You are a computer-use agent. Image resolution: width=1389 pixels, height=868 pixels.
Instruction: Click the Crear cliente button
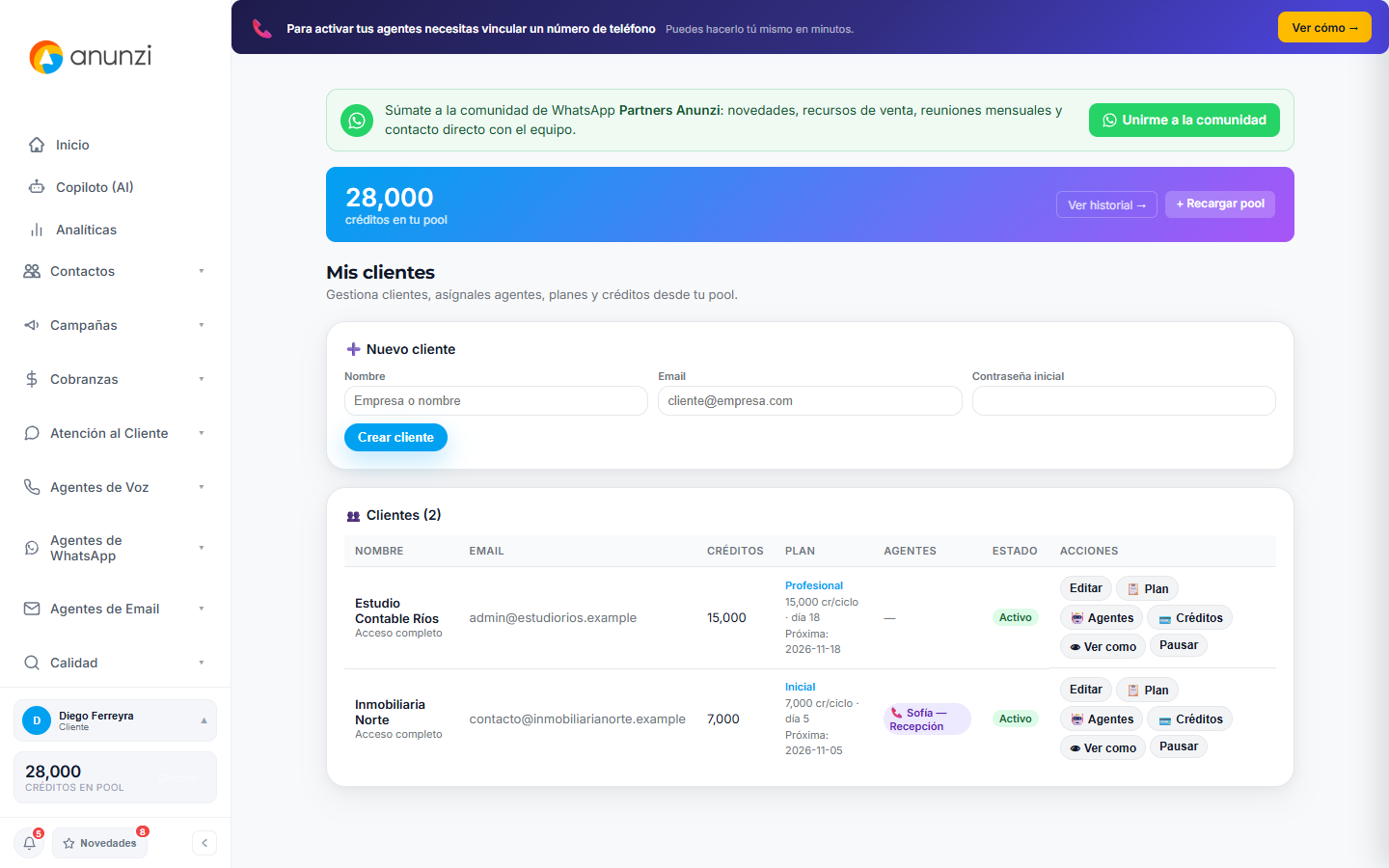(x=395, y=437)
